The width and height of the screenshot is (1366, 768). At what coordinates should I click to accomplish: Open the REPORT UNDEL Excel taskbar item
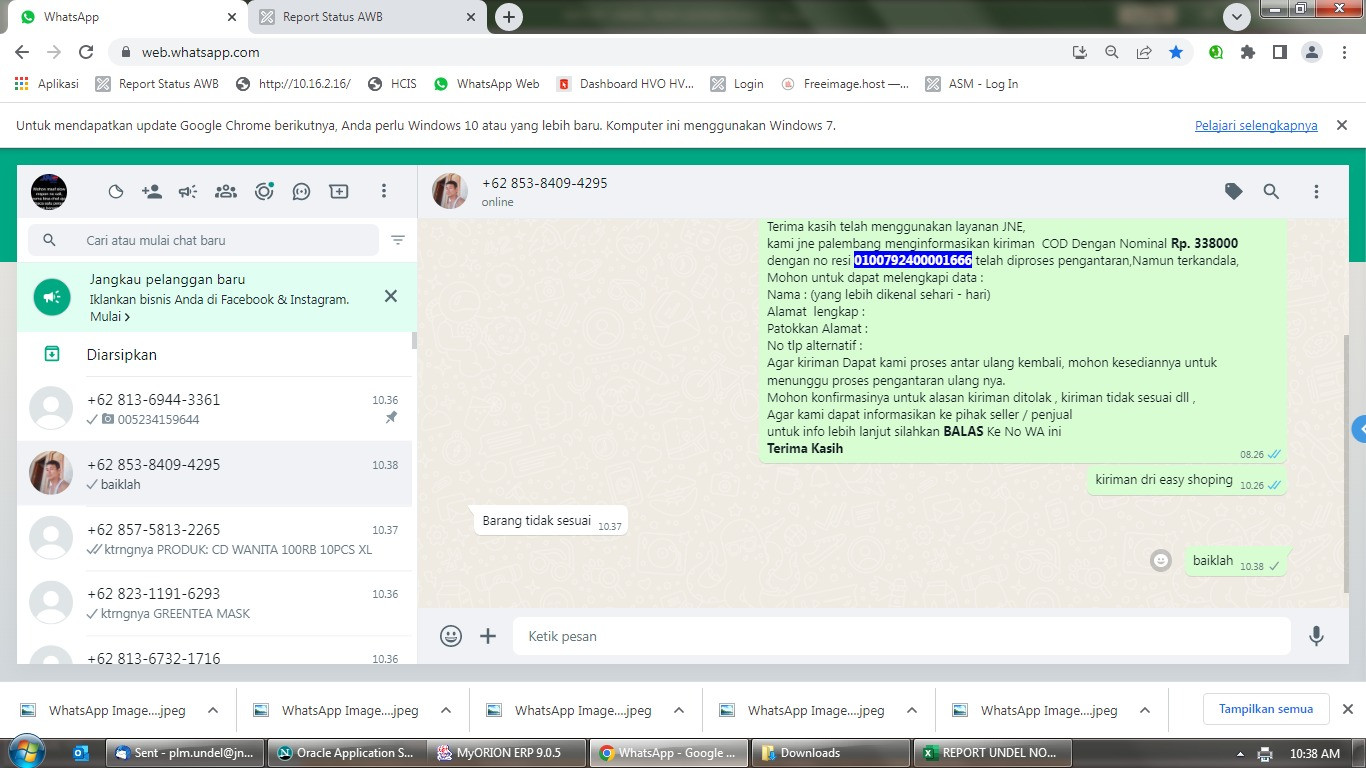pos(992,753)
